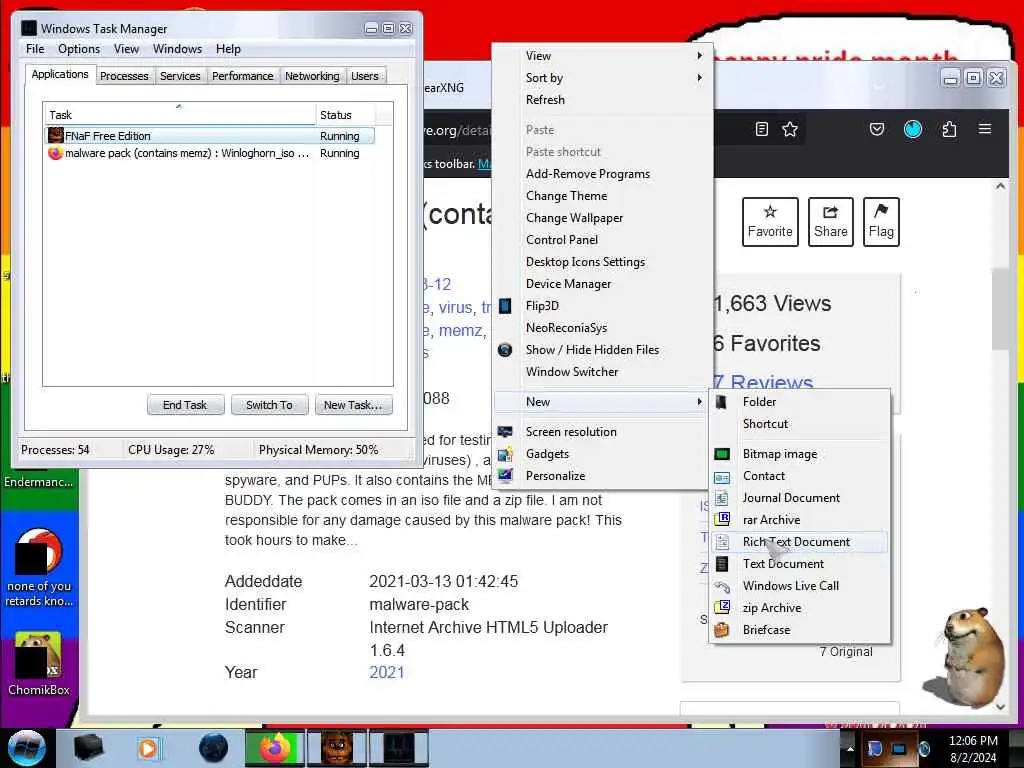
Task: Click the FNaF Freddy taskbar icon
Action: 336,748
